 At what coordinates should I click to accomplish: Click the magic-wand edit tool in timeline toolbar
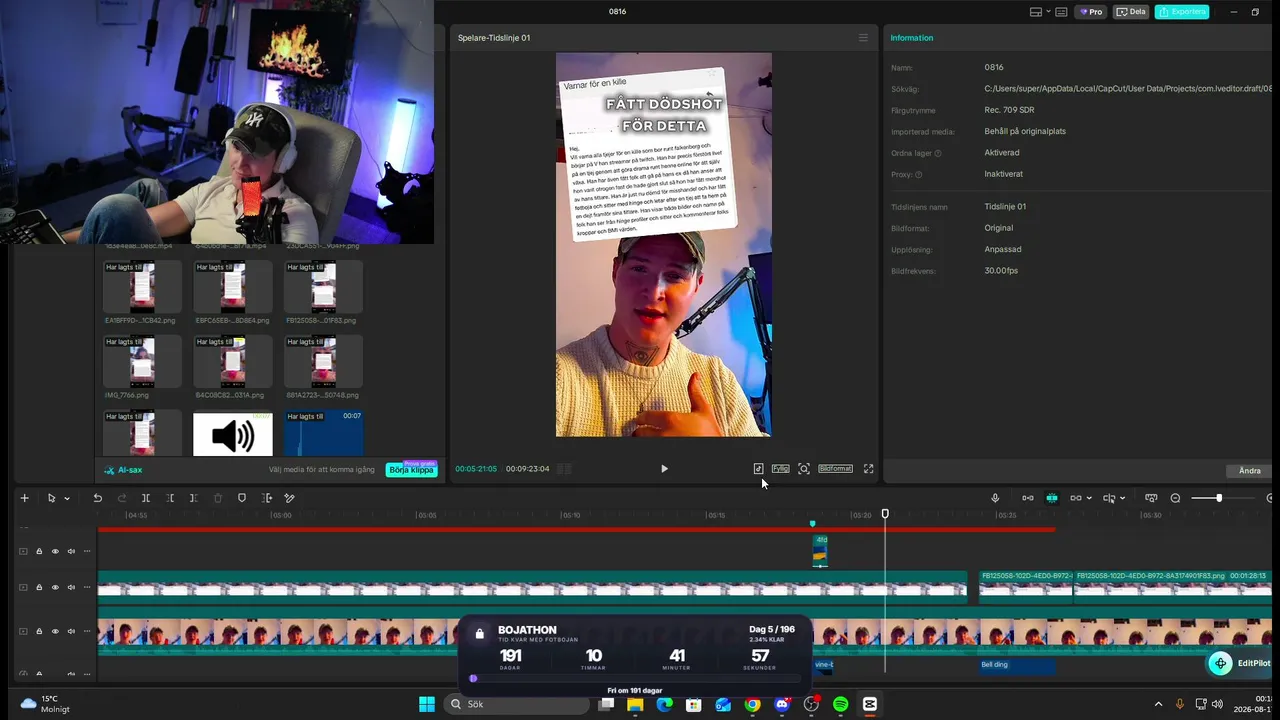(x=290, y=498)
